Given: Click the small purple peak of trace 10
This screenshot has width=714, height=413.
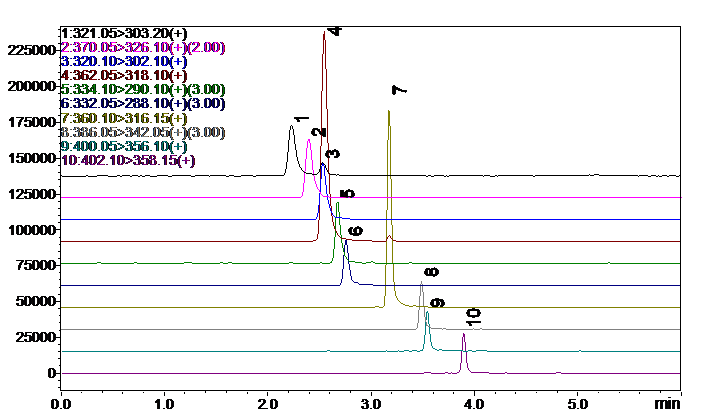Looking at the screenshot, I should click(x=464, y=336).
